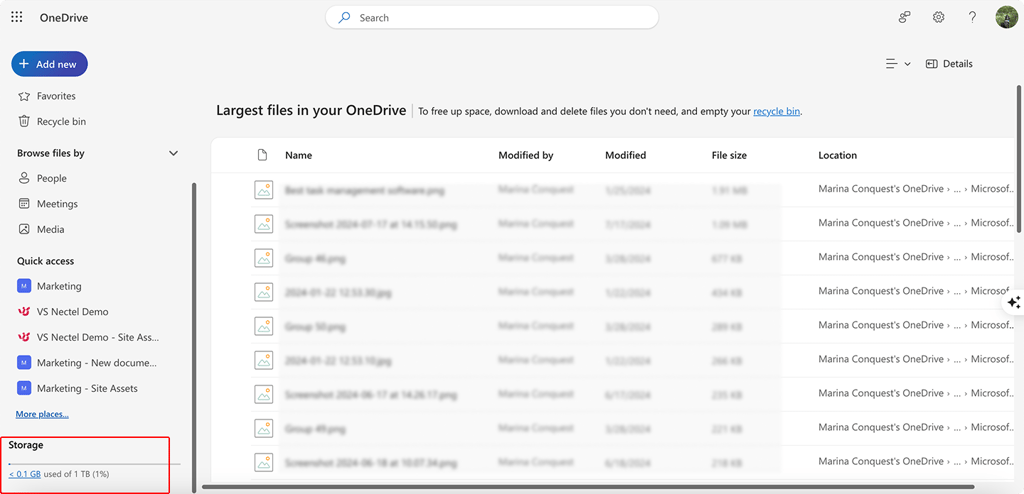The width and height of the screenshot is (1024, 494).
Task: Collapse the Browse files by section
Action: point(173,154)
